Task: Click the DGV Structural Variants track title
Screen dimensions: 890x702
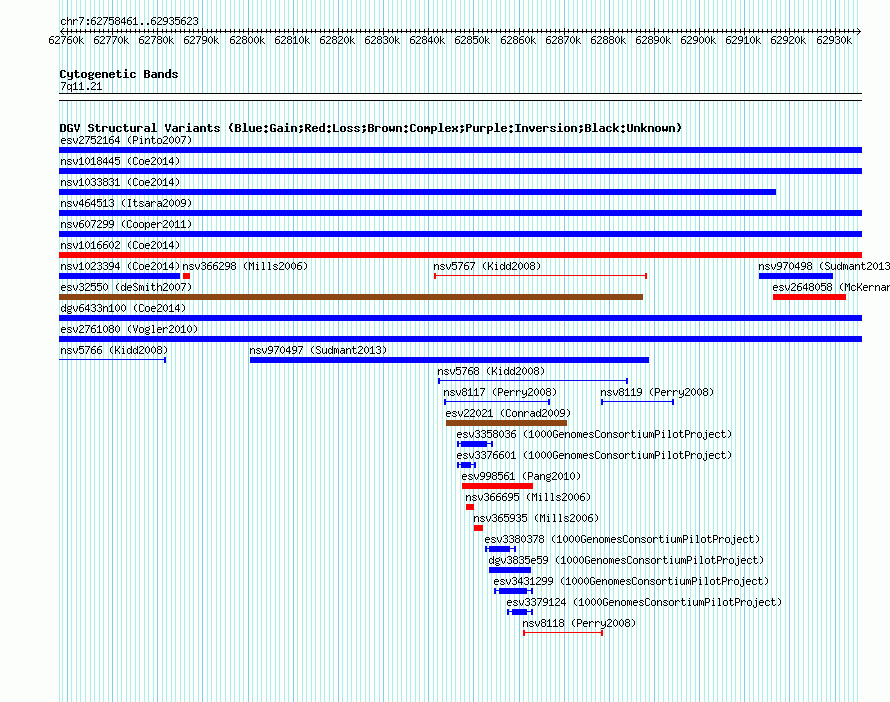Action: tap(371, 128)
